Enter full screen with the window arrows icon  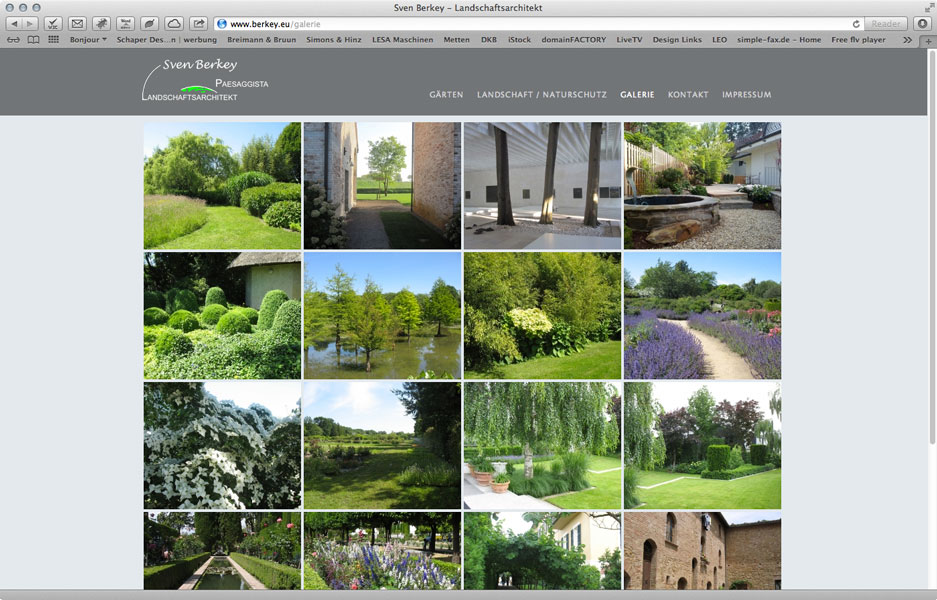pos(929,7)
